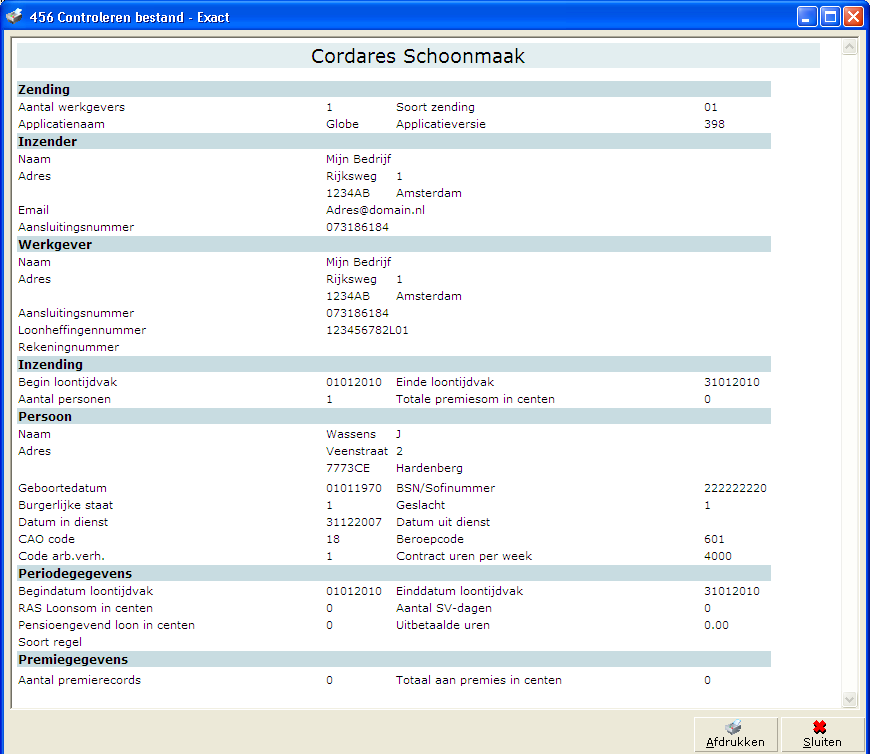Click the Inzending section header
Image resolution: width=870 pixels, height=754 pixels.
coord(50,365)
